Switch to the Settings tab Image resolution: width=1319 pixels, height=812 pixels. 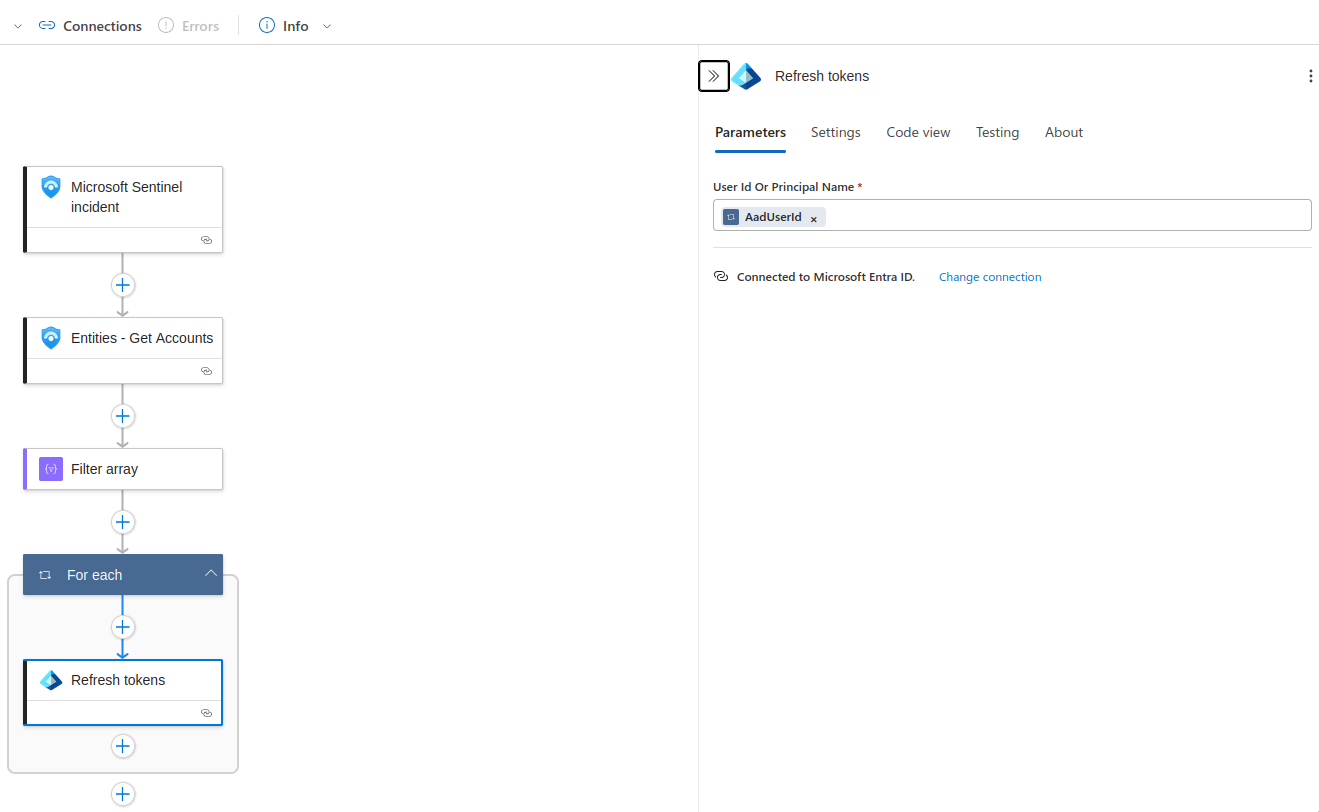tap(836, 132)
